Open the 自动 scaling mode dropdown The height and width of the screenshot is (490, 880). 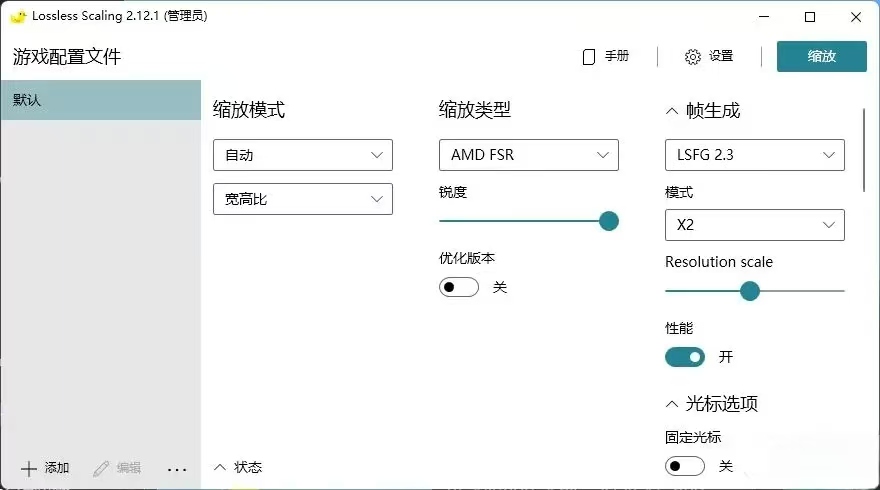click(x=302, y=155)
